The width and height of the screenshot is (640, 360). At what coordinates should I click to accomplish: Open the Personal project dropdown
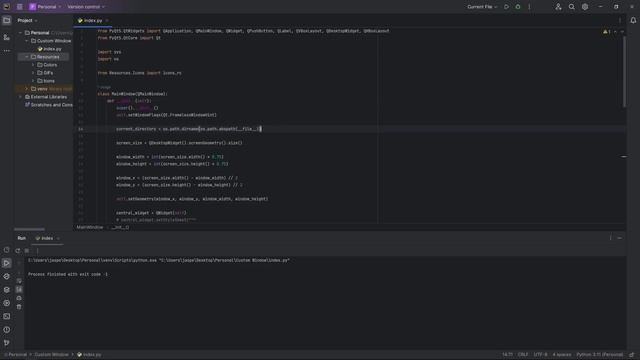coord(45,7)
